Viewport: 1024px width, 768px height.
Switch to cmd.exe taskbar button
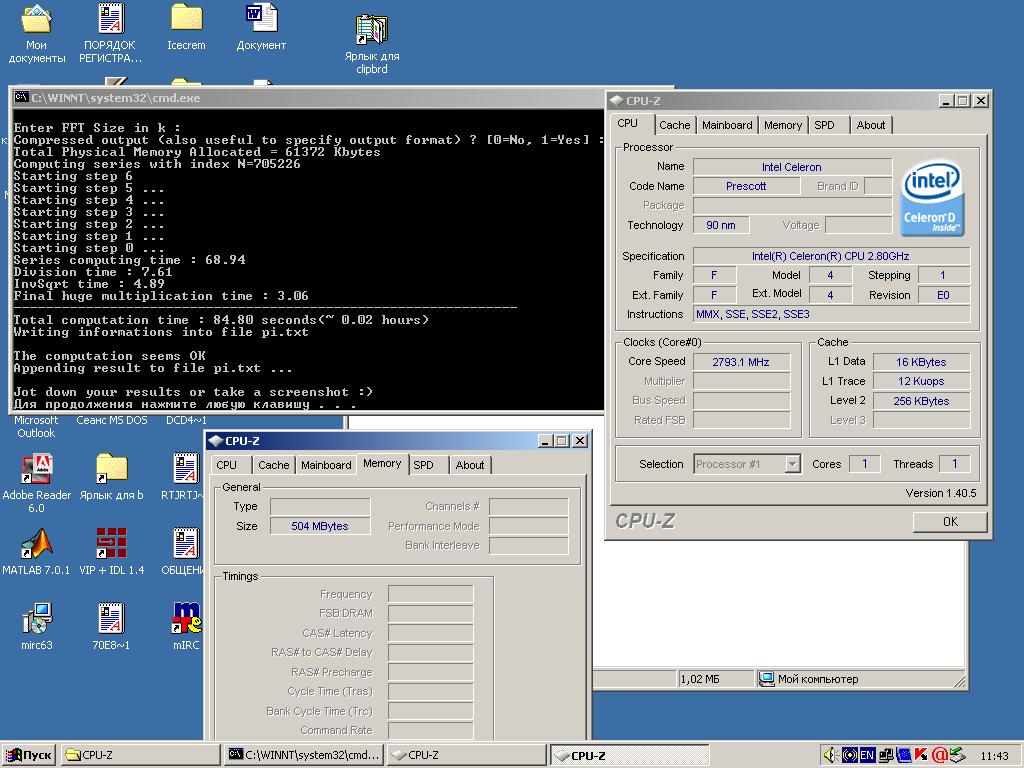coord(304,756)
